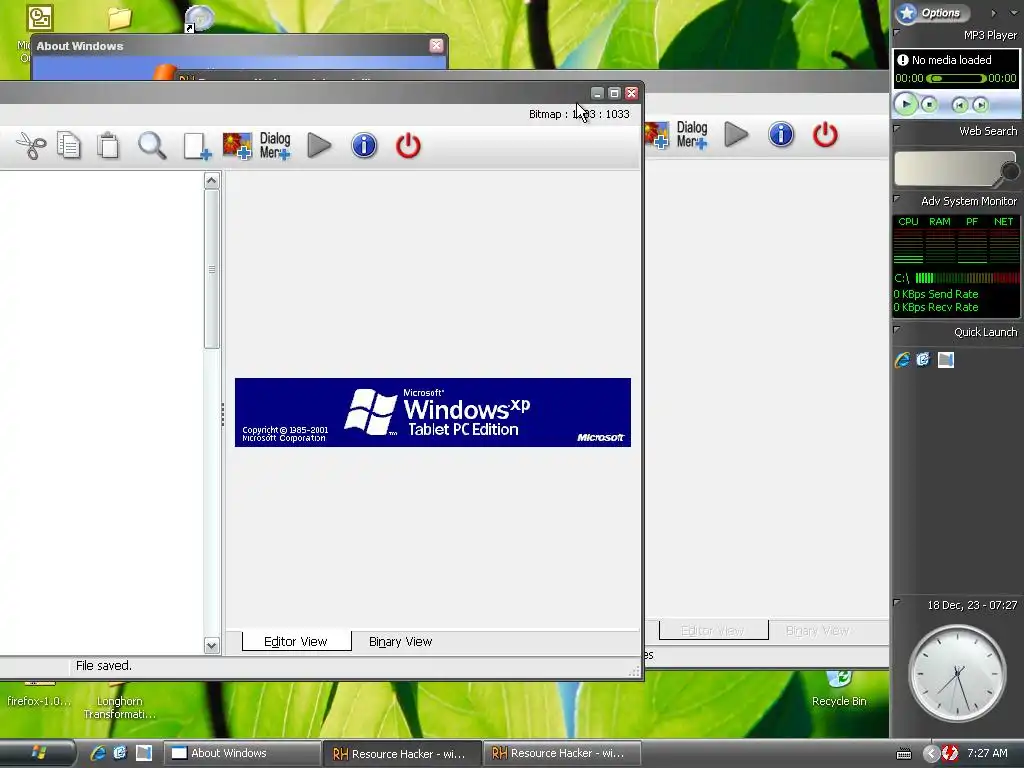The width and height of the screenshot is (1024, 768).
Task: Click the Windows XP Tablet PC Edition bitmap preview
Action: click(x=433, y=412)
